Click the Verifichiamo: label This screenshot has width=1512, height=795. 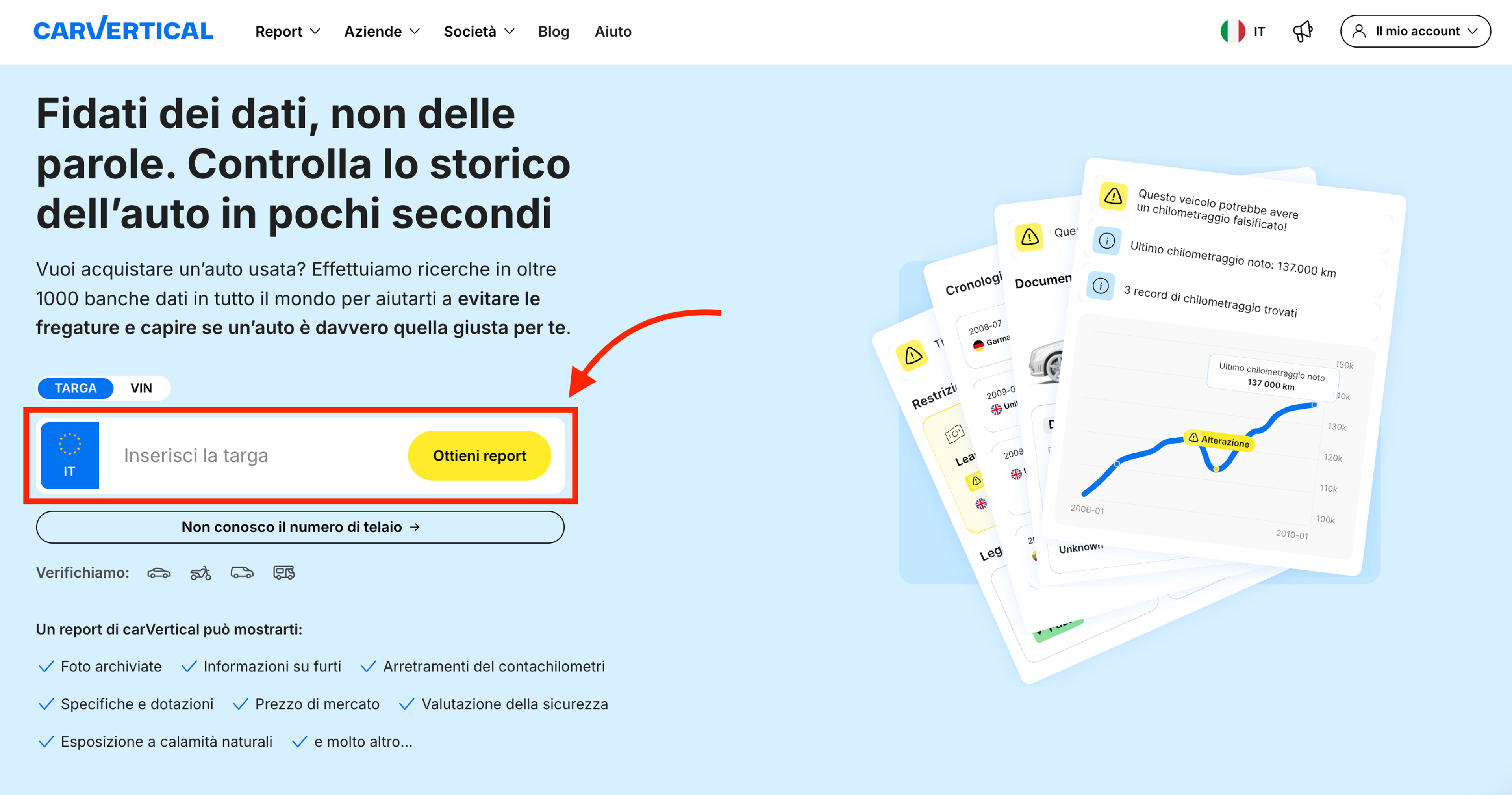coord(83,573)
